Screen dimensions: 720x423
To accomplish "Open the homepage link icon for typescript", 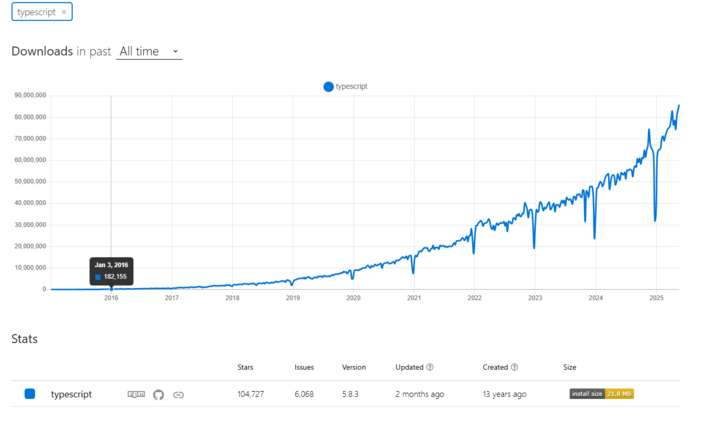I will point(179,395).
